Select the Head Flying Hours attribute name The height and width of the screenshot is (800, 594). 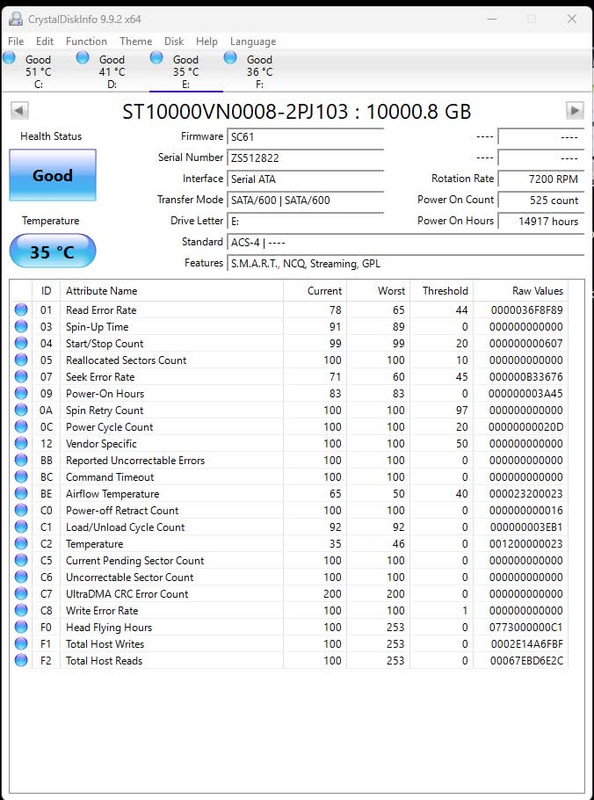point(109,628)
